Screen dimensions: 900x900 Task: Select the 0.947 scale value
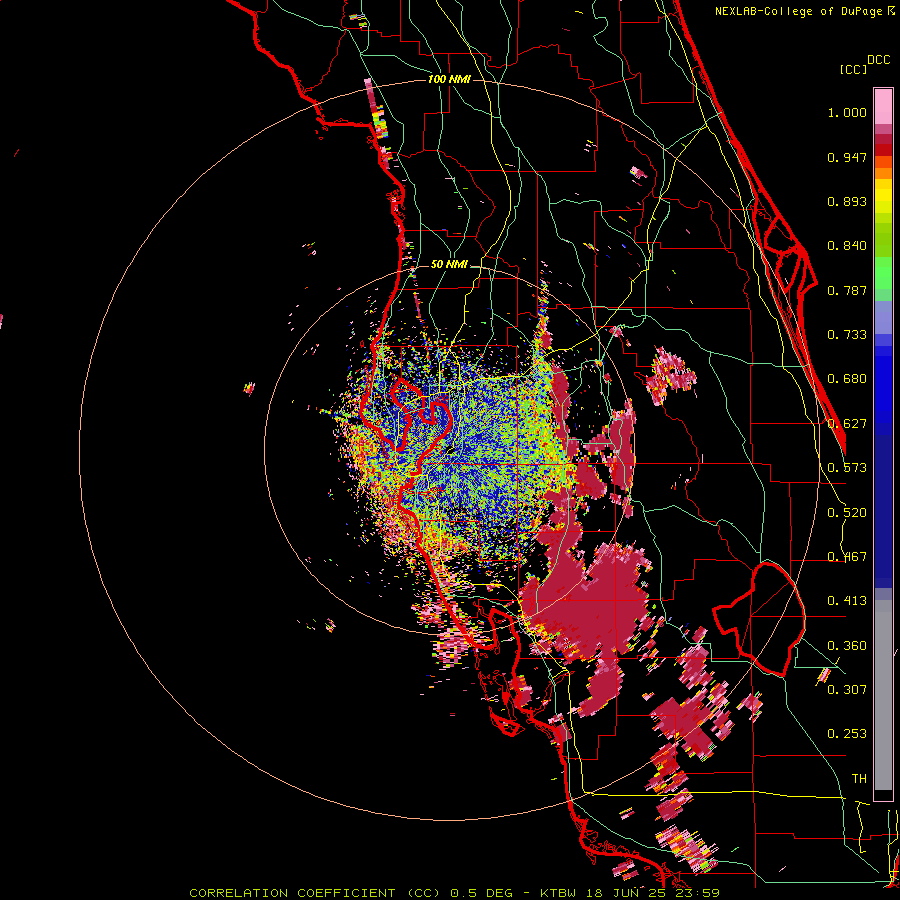coord(847,157)
